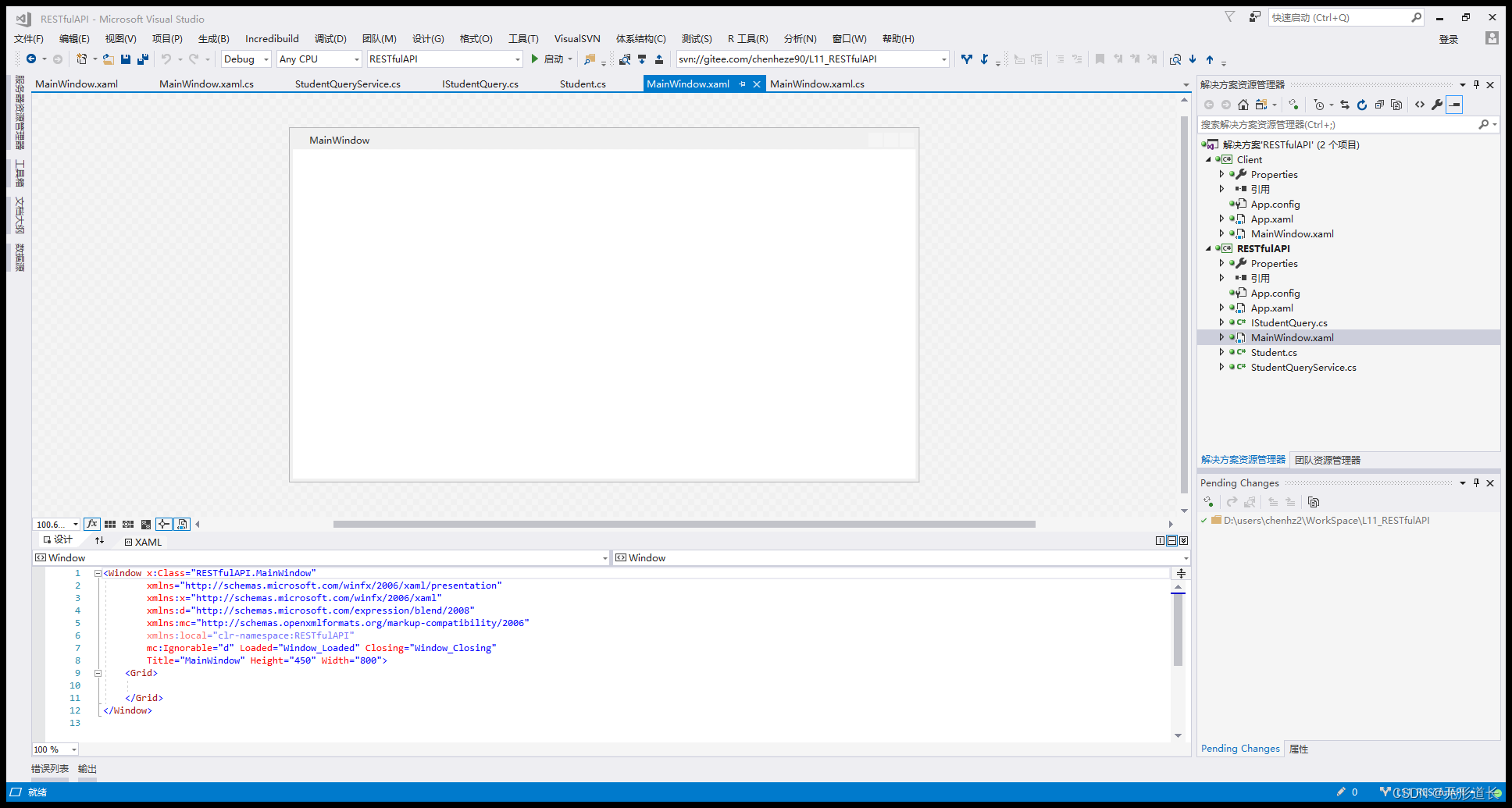Image resolution: width=1512 pixels, height=808 pixels.
Task: Click the Find in Files icon
Action: coord(590,59)
